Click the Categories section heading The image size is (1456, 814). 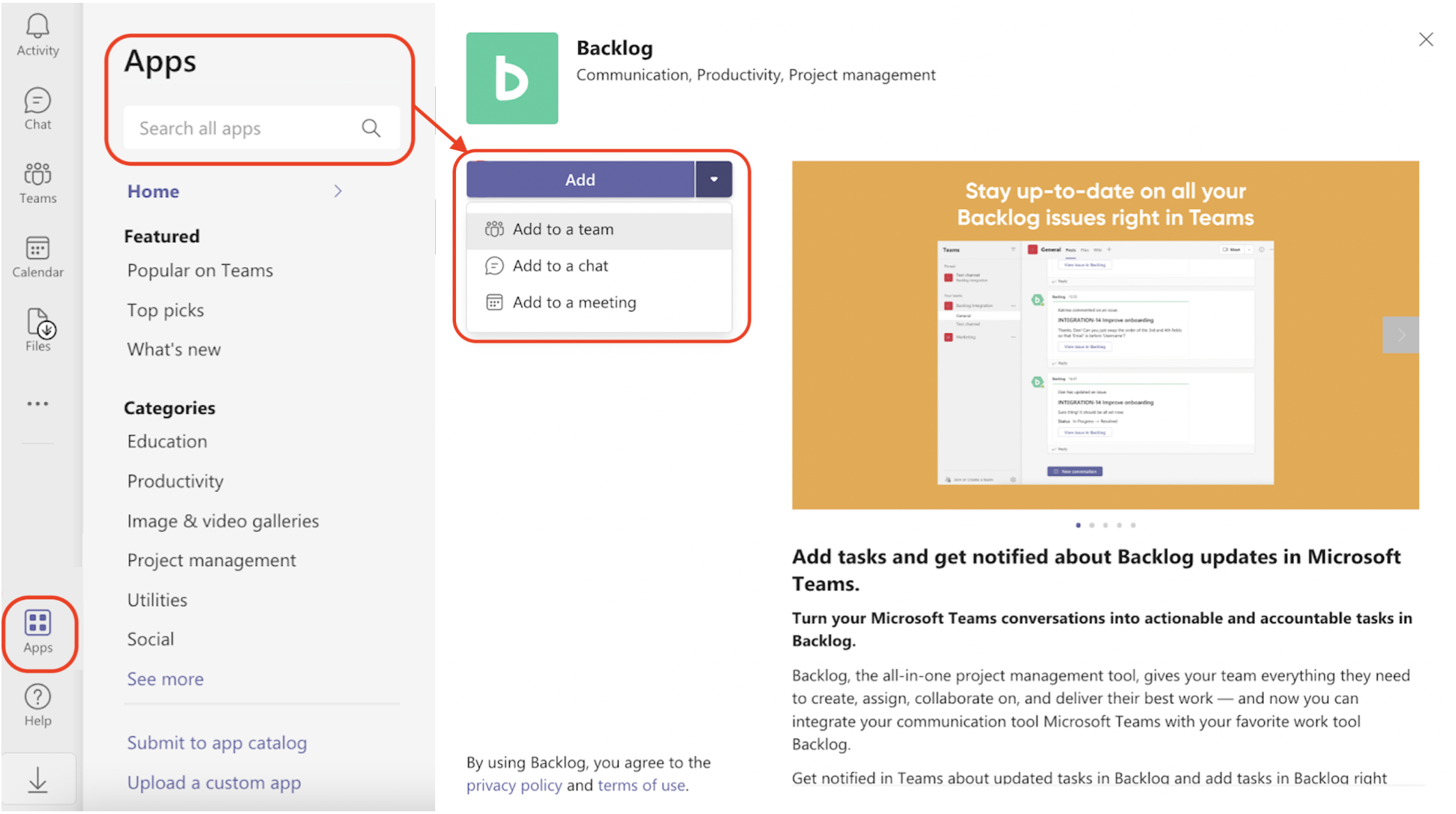(x=169, y=408)
